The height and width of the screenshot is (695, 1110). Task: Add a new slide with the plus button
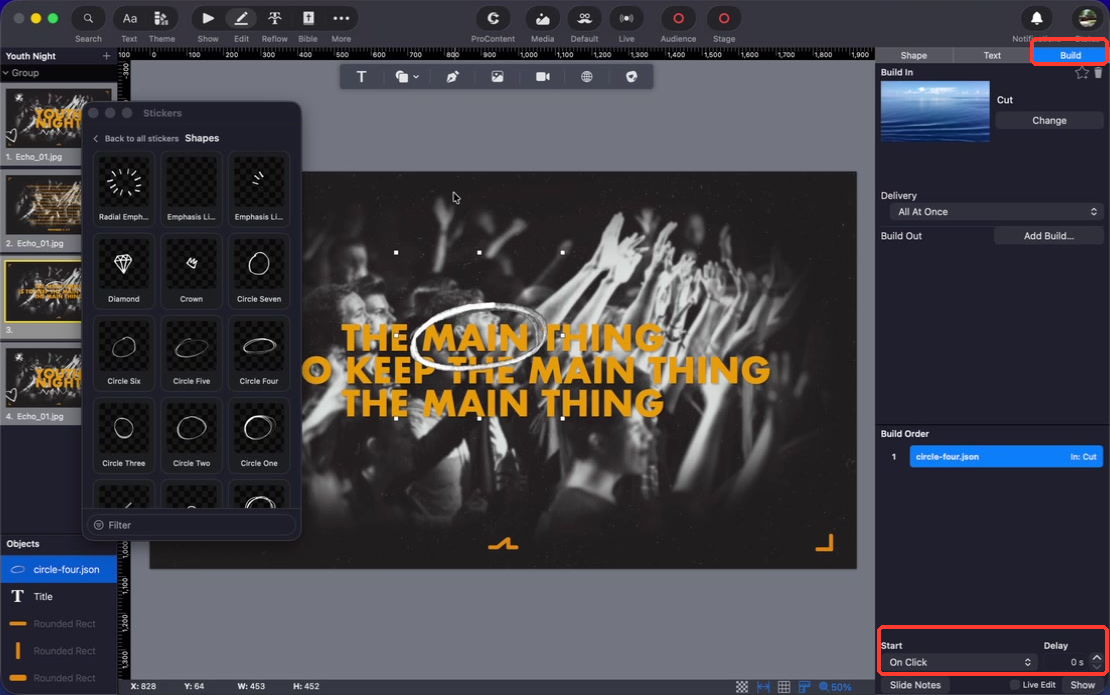pyautogui.click(x=106, y=56)
